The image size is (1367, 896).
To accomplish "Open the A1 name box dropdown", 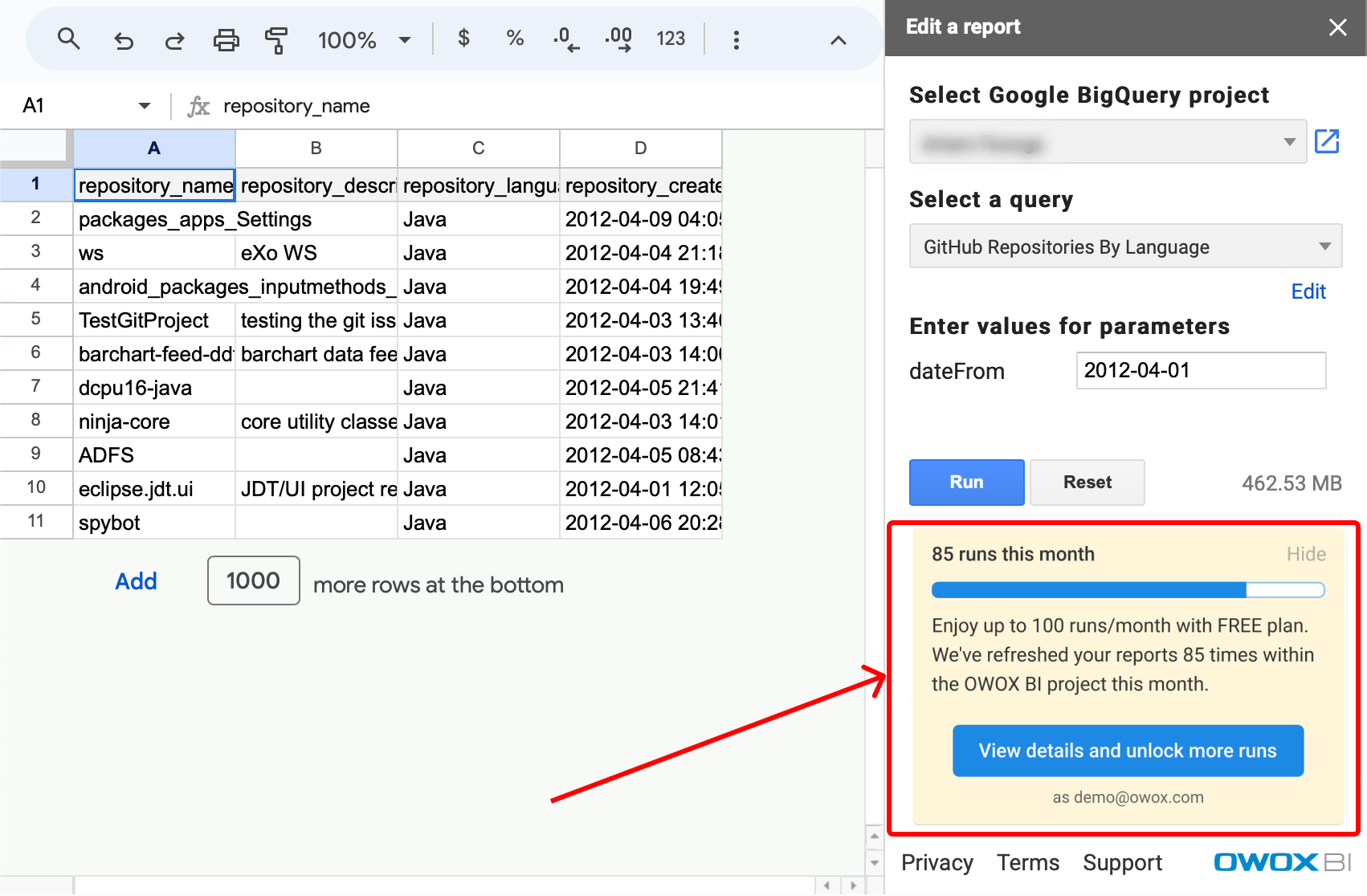I will tap(145, 105).
